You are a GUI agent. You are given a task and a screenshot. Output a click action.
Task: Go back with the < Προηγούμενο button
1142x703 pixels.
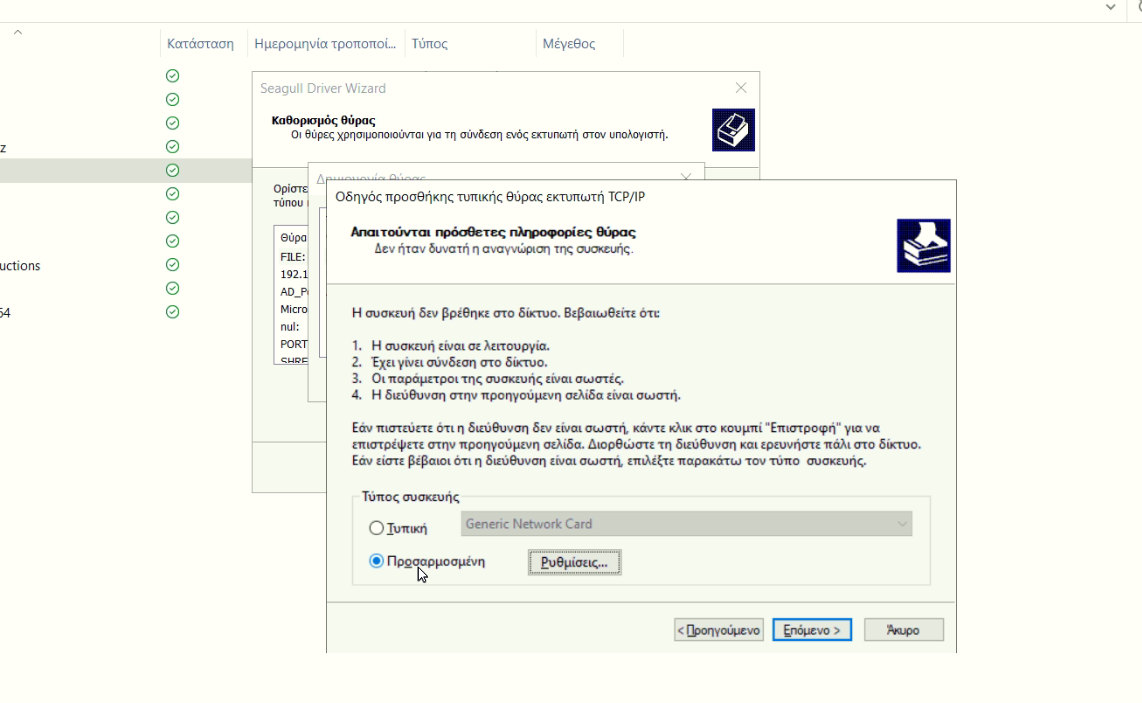(719, 631)
